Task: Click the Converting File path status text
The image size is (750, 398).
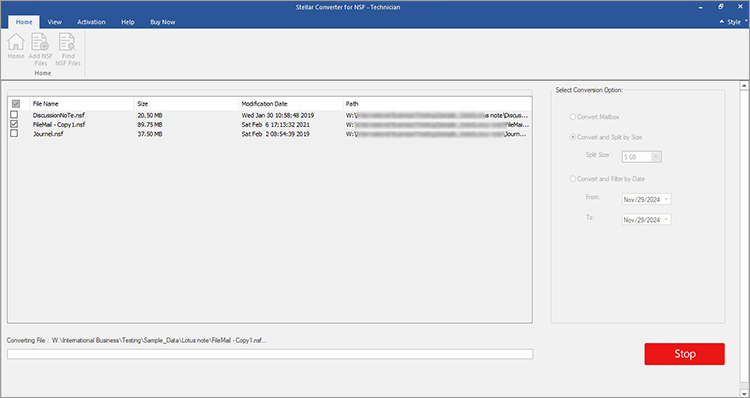Action: 137,341
